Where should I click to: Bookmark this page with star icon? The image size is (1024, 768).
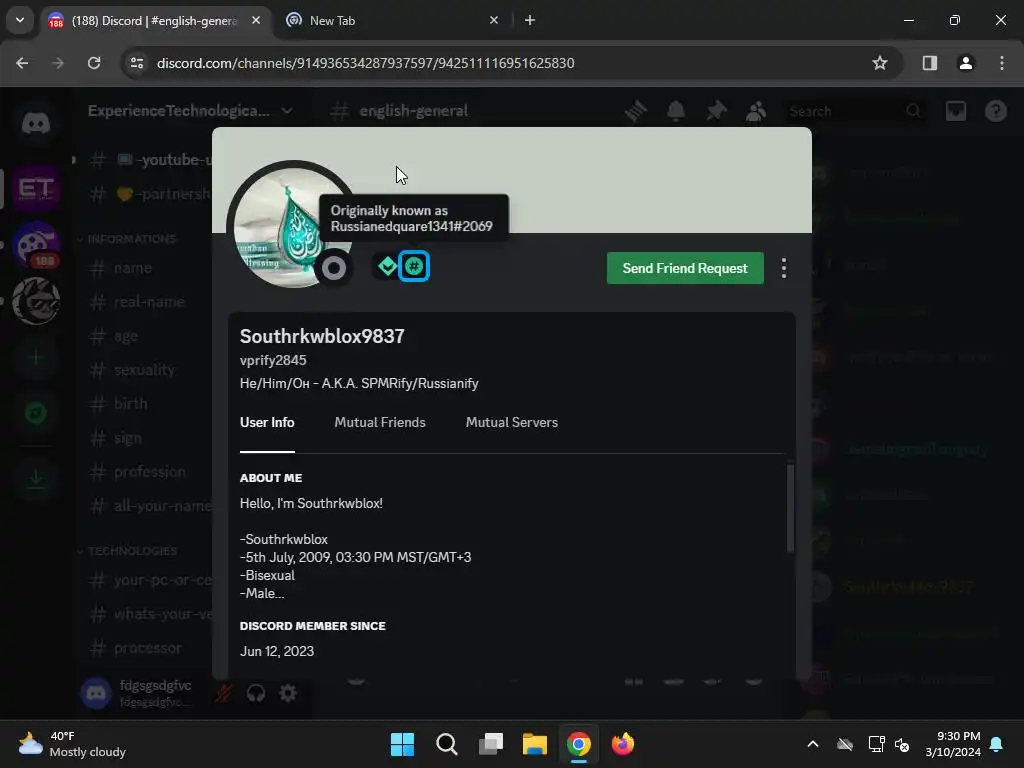pos(880,63)
